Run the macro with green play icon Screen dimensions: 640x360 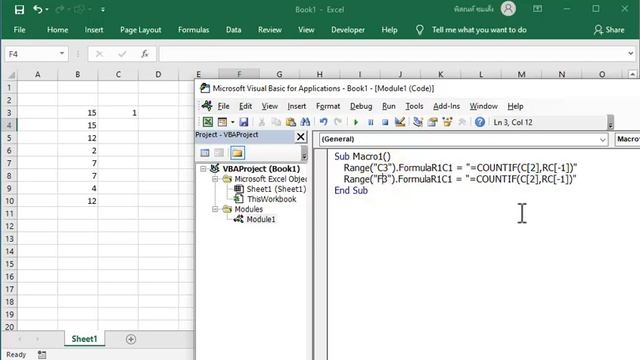(356, 122)
